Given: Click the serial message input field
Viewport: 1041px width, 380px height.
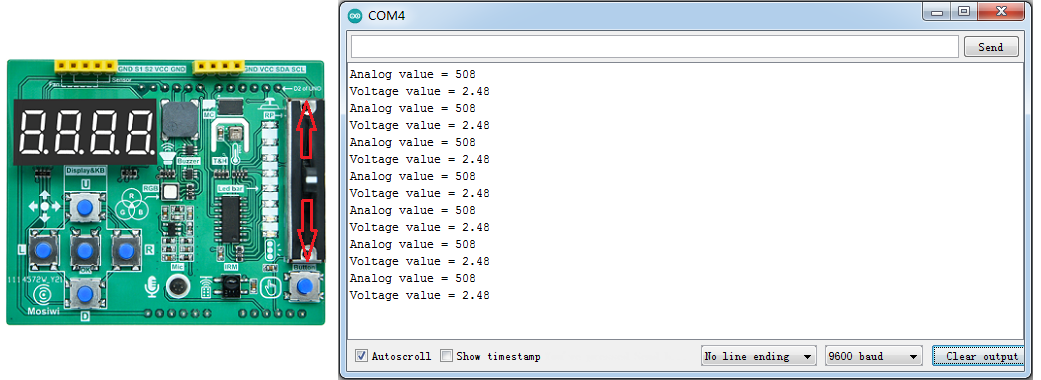Looking at the screenshot, I should [655, 47].
